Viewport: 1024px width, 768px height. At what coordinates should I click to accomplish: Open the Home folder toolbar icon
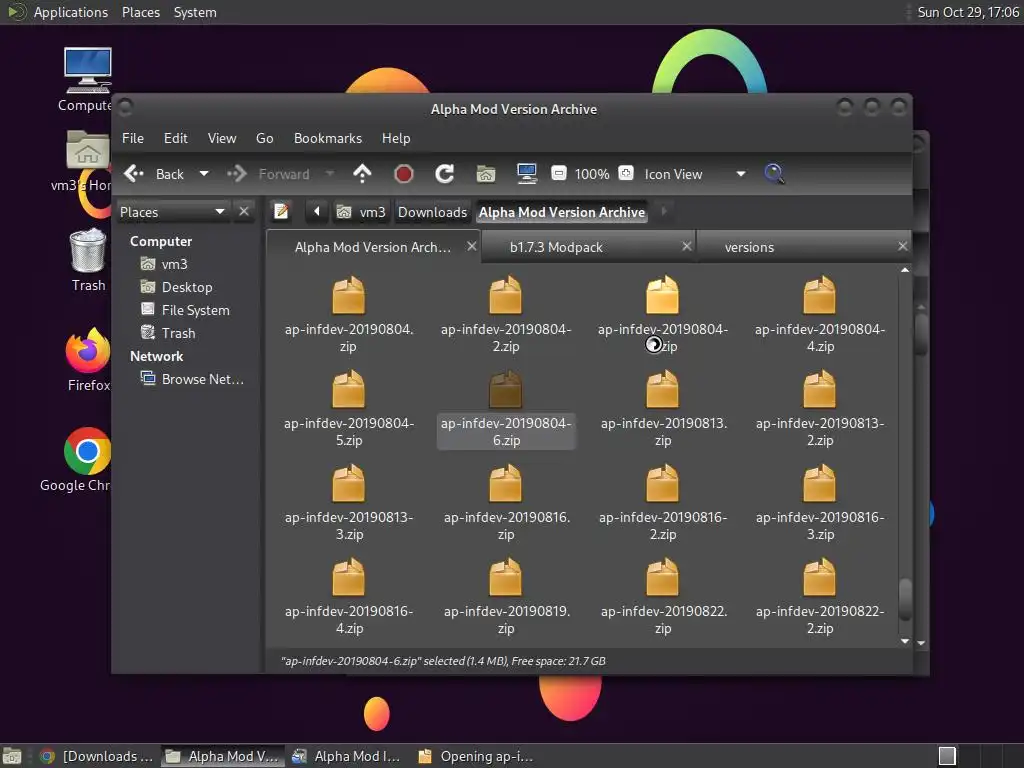point(485,174)
